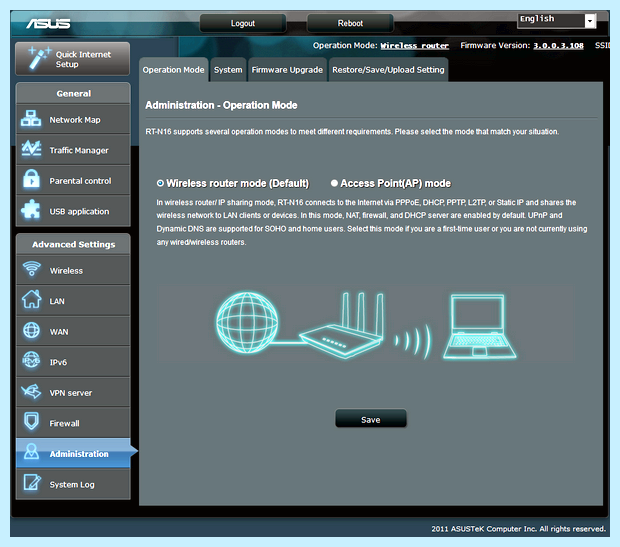Click the LAN house icon
The height and width of the screenshot is (547, 620).
pyautogui.click(x=31, y=299)
